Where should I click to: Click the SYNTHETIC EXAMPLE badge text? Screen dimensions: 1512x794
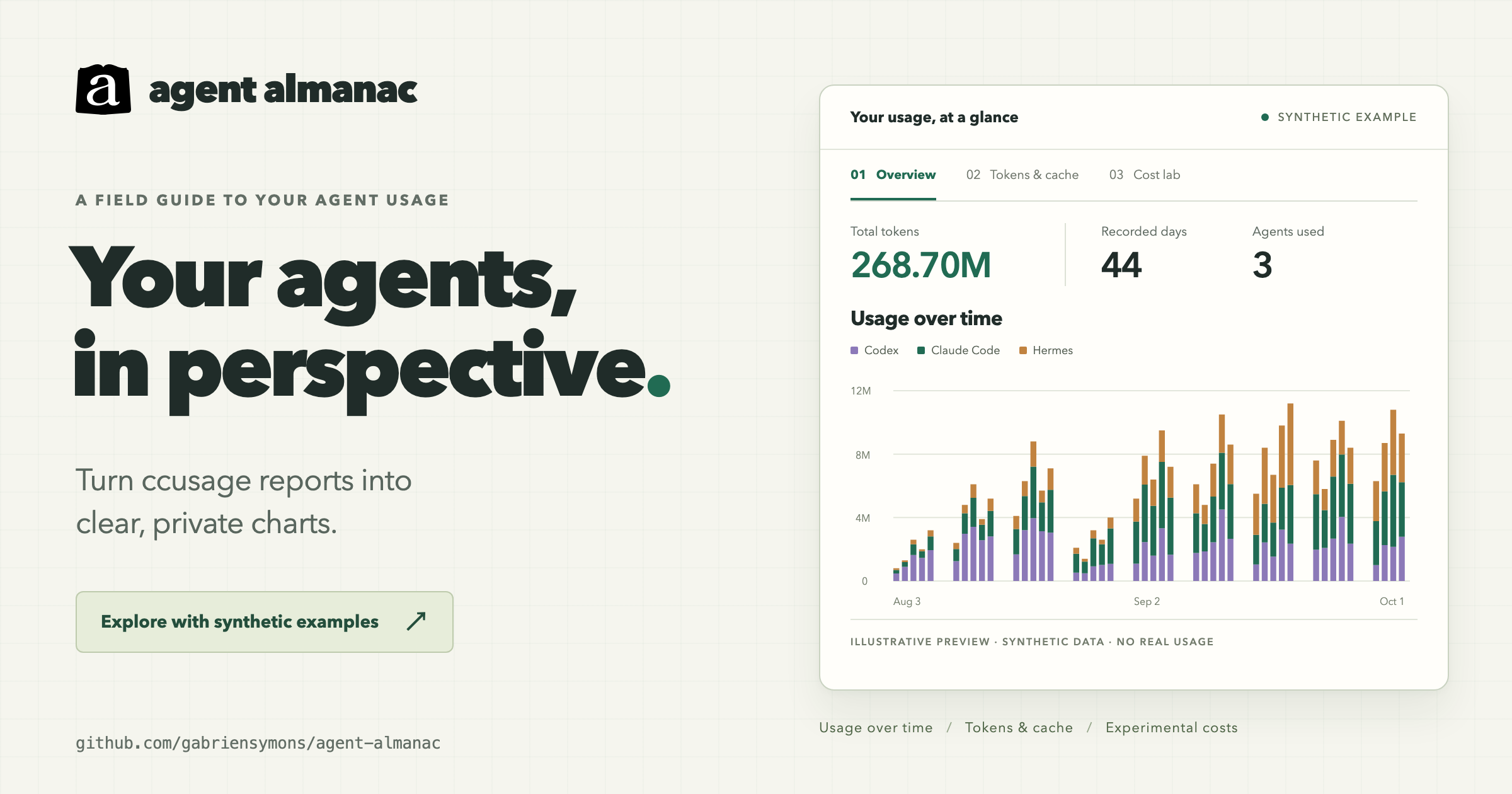click(x=1347, y=117)
